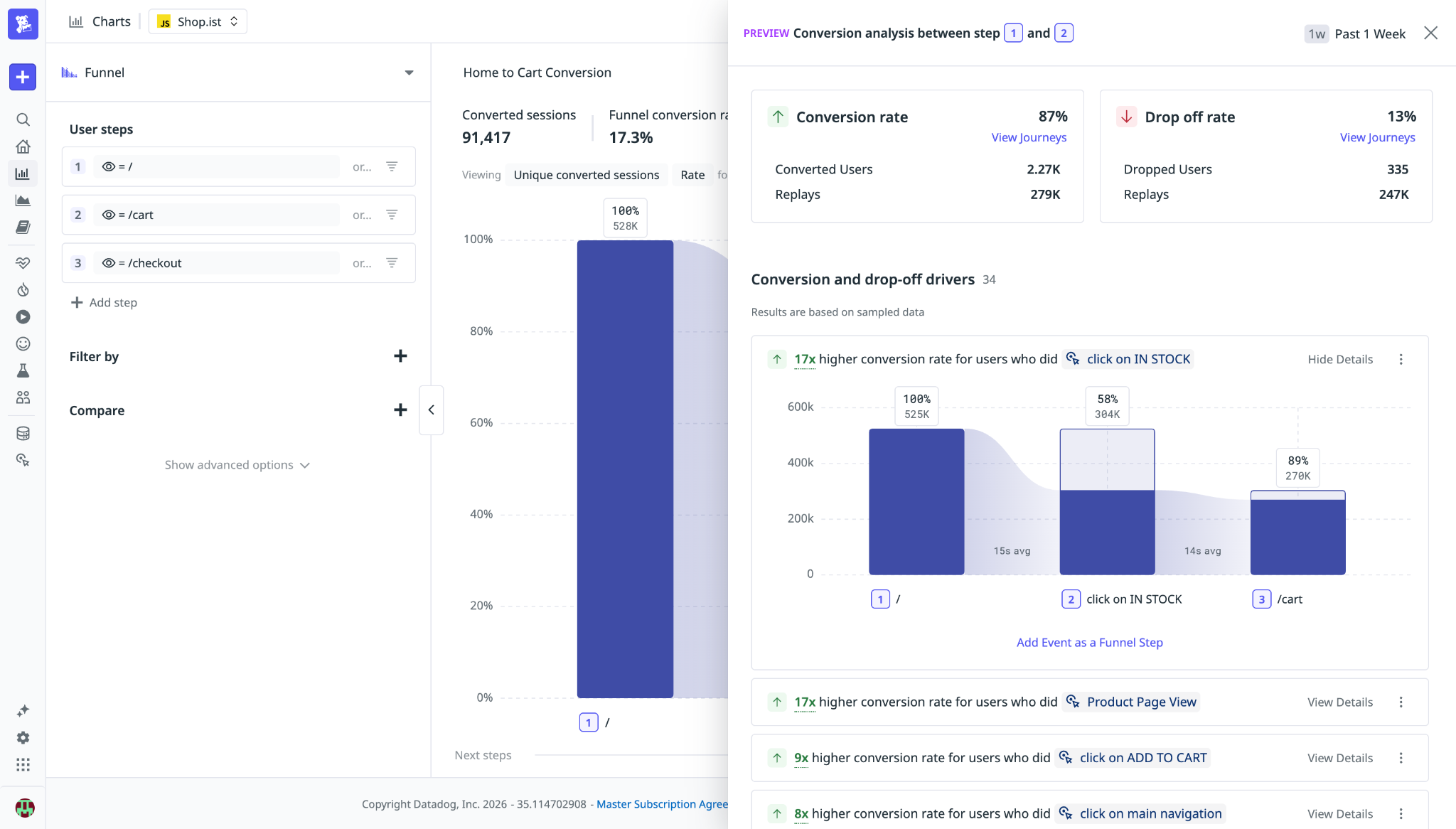Open Master Subscription Agreement link
The width and height of the screenshot is (1456, 829).
[662, 804]
